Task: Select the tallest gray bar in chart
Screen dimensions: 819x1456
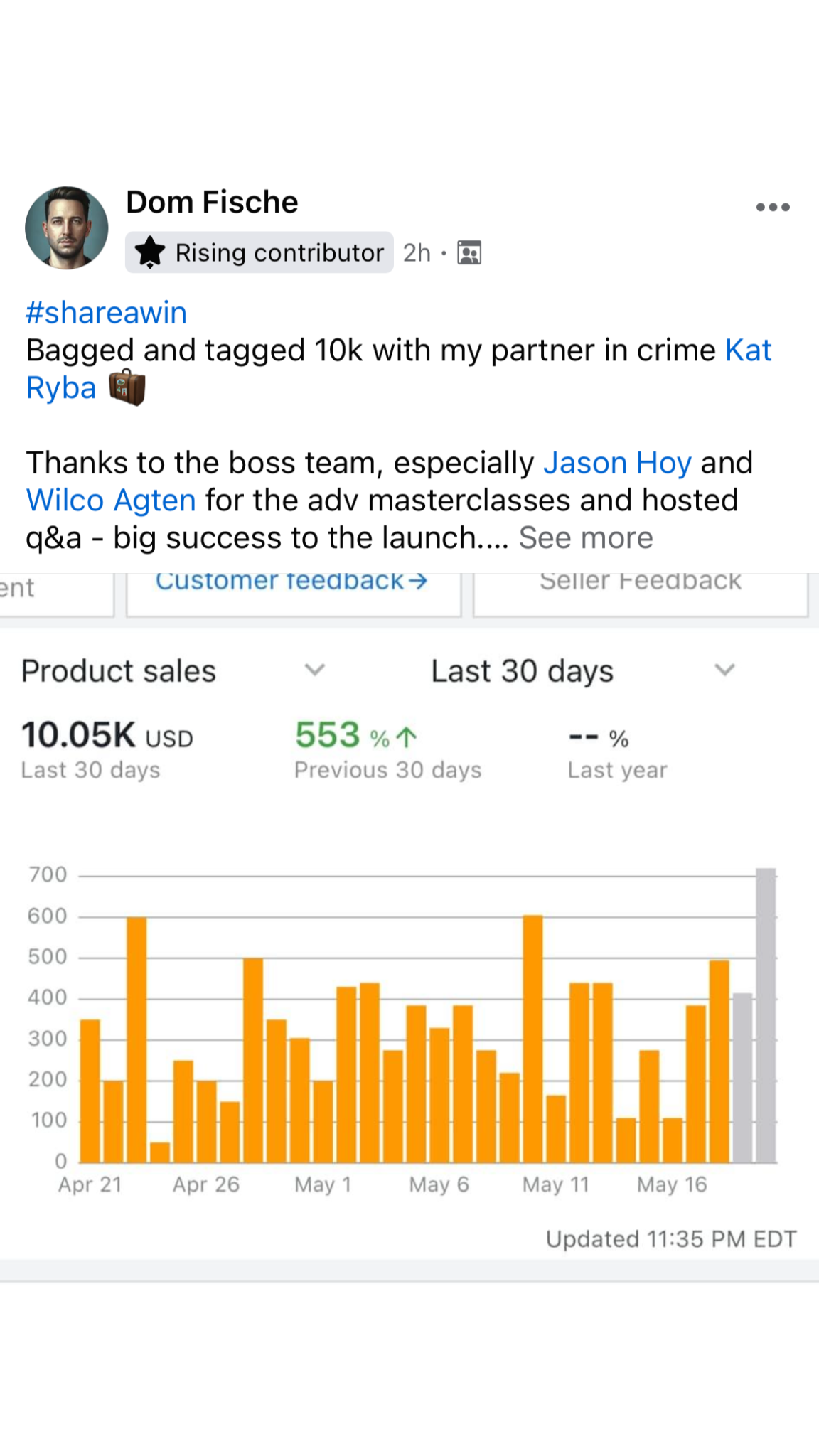Action: [766, 1015]
